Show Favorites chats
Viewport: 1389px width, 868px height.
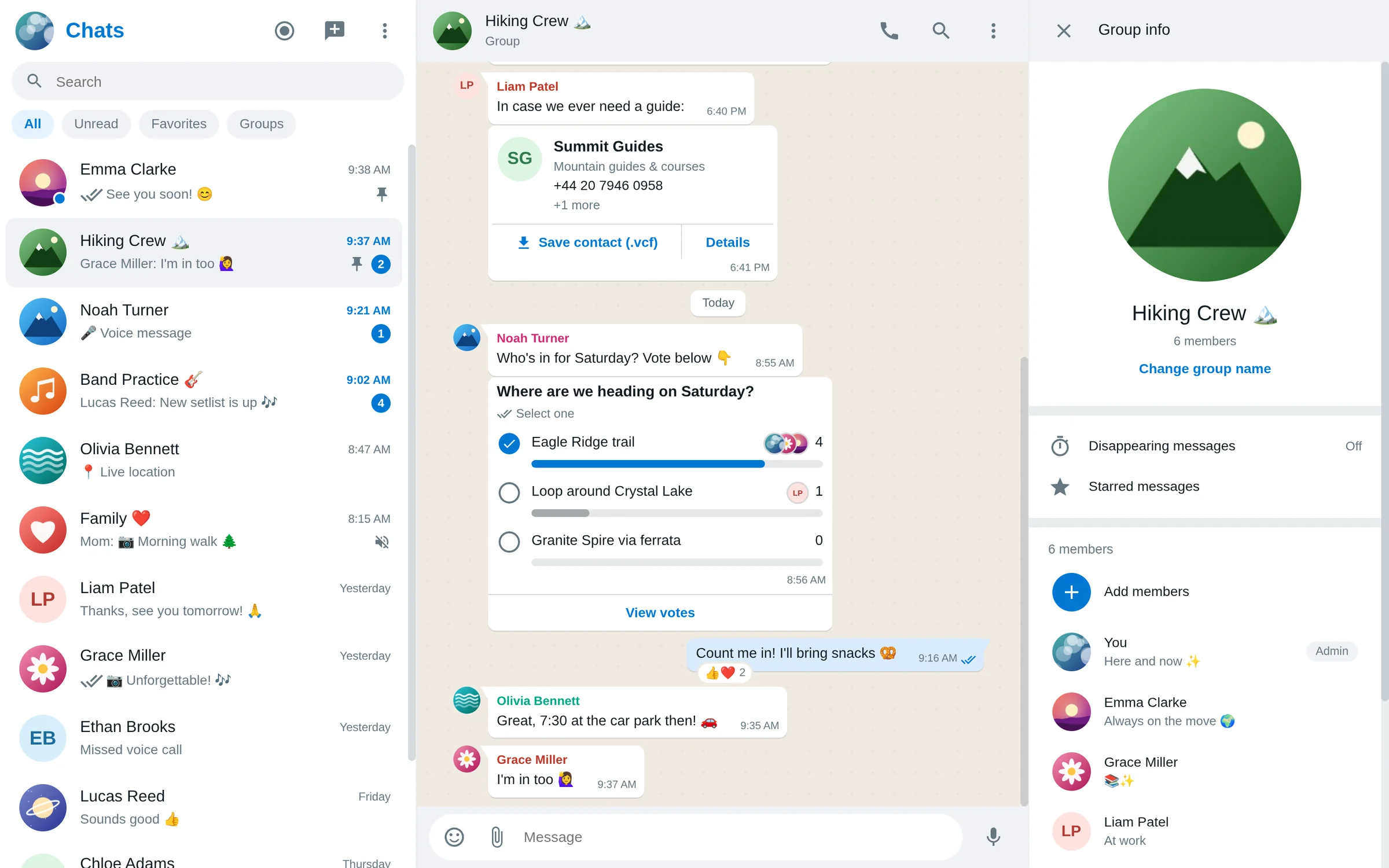[179, 124]
